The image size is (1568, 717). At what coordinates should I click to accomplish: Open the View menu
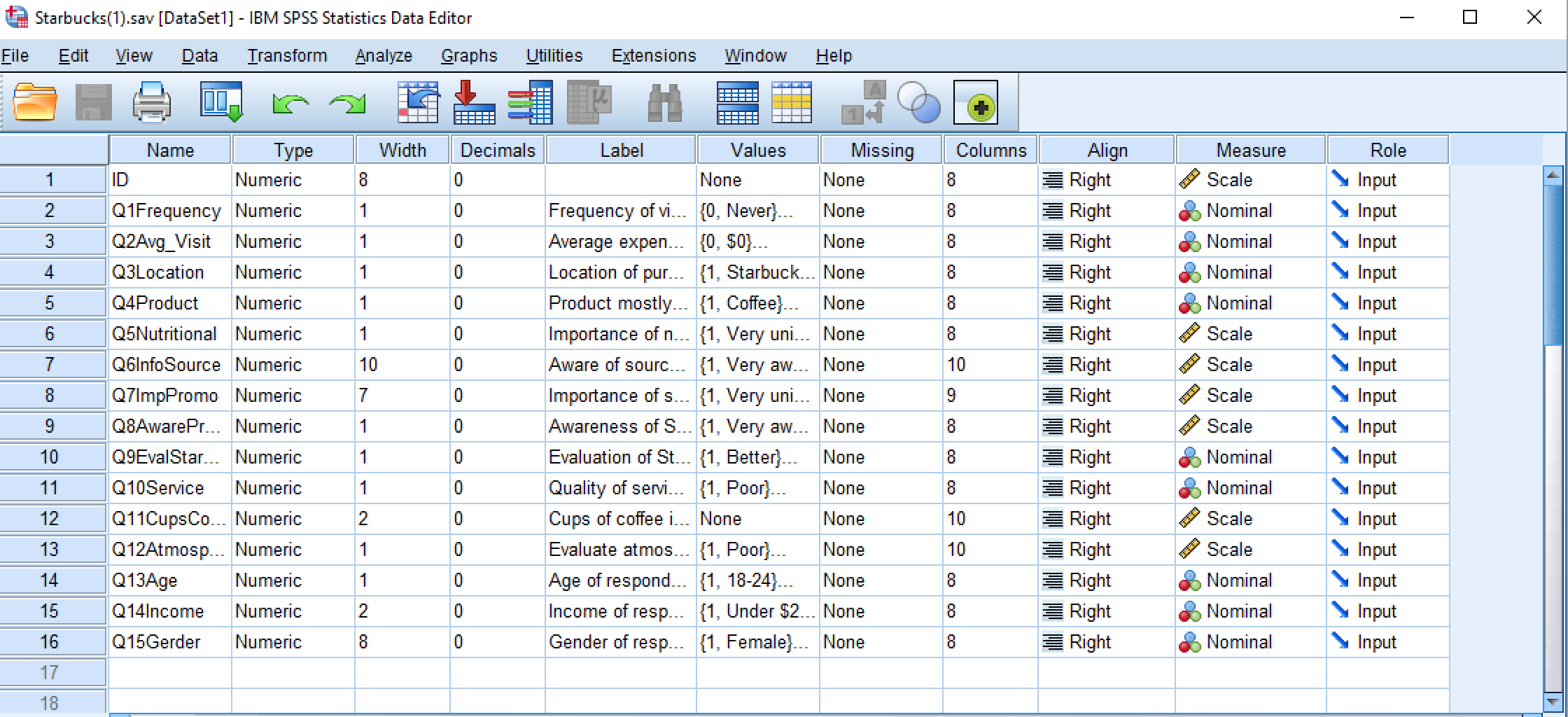coord(134,55)
